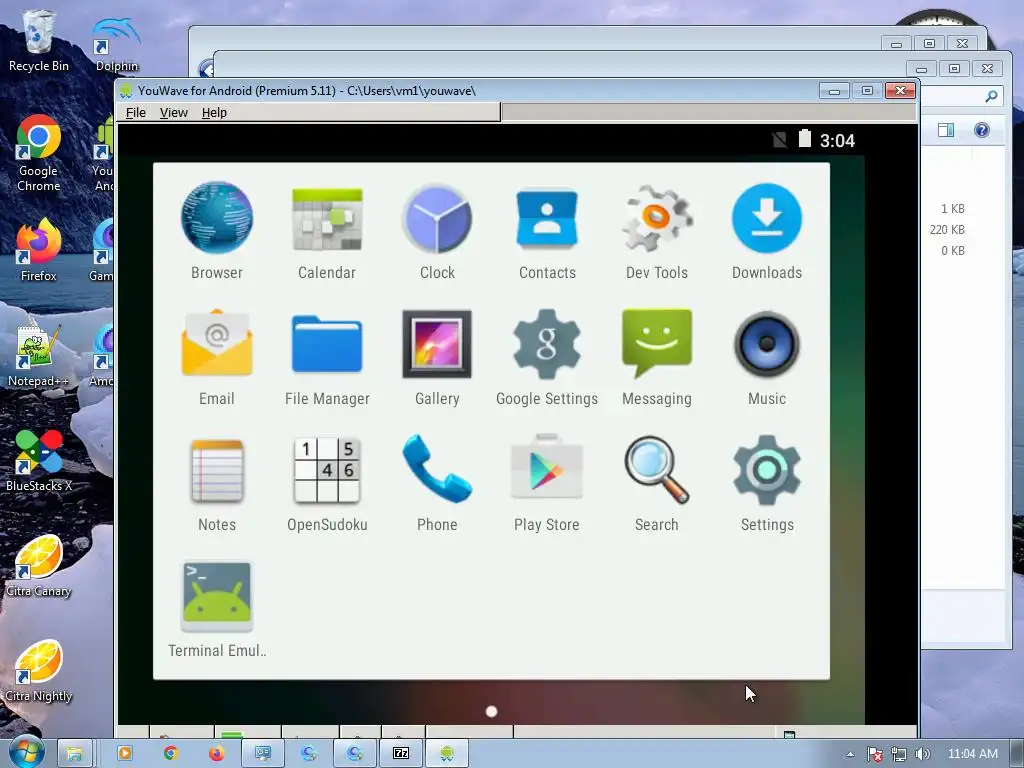Click the help icon in the background Explorer window
Image resolution: width=1024 pixels, height=768 pixels.
(x=982, y=130)
